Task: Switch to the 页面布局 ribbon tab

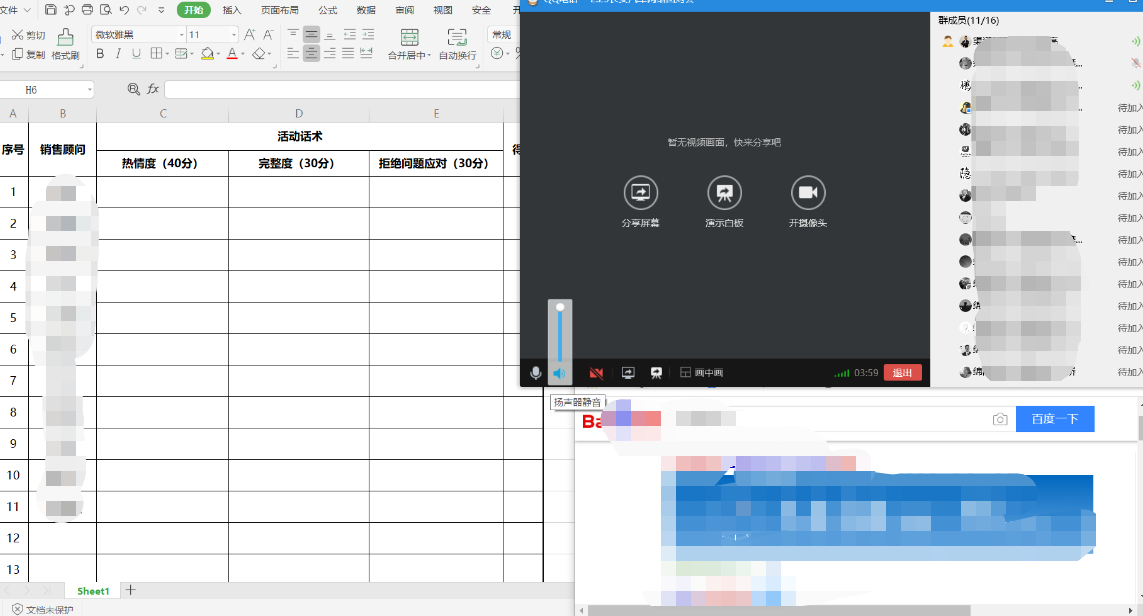Action: coord(280,10)
